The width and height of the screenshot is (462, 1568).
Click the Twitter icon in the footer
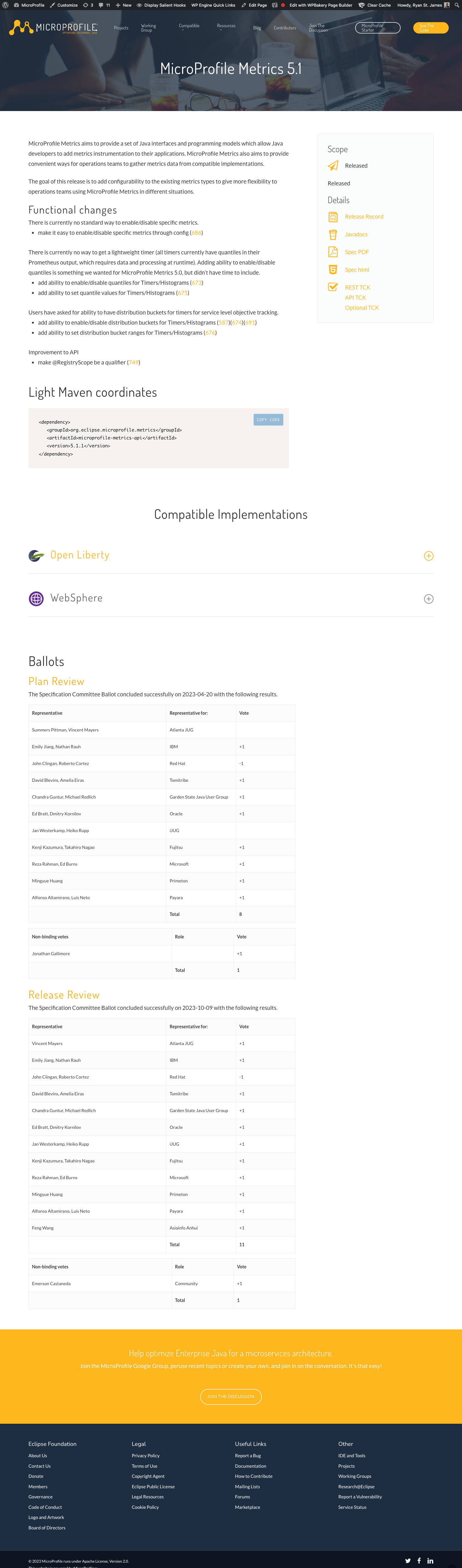pyautogui.click(x=408, y=1561)
